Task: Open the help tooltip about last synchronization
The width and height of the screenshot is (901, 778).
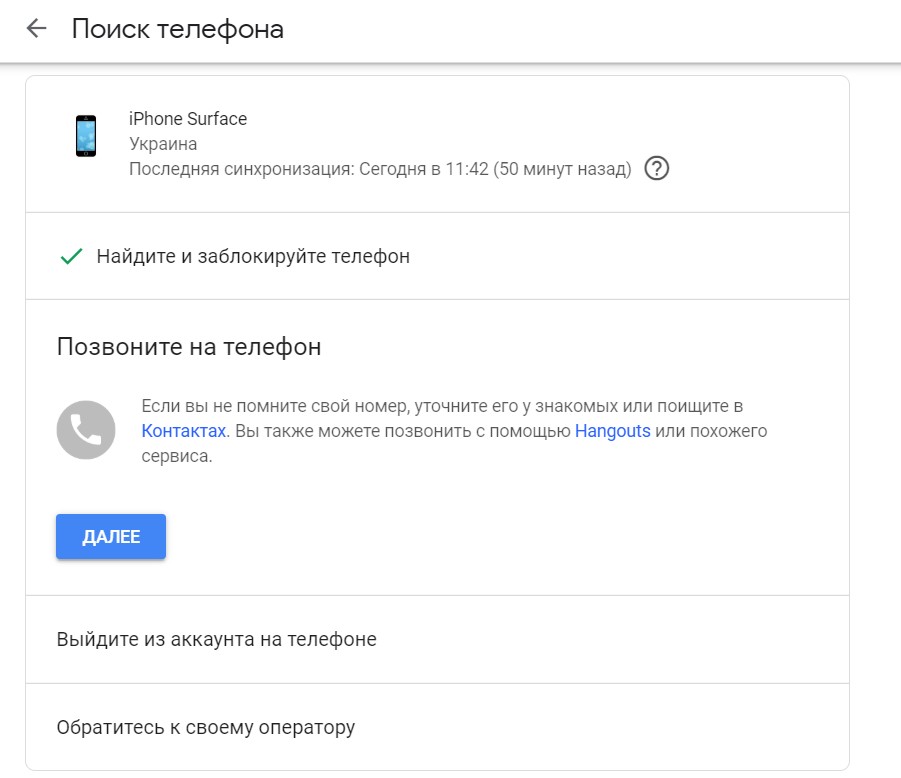Action: click(x=658, y=169)
